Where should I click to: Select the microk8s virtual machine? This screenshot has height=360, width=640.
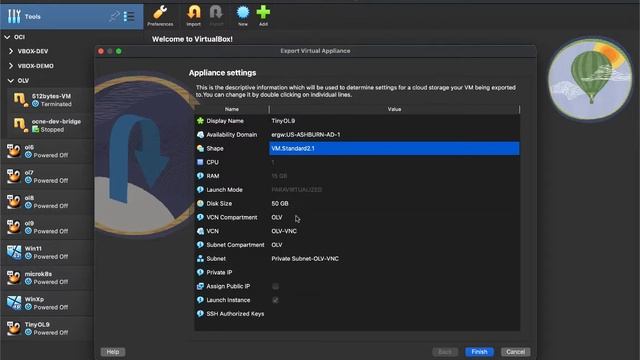pyautogui.click(x=47, y=278)
